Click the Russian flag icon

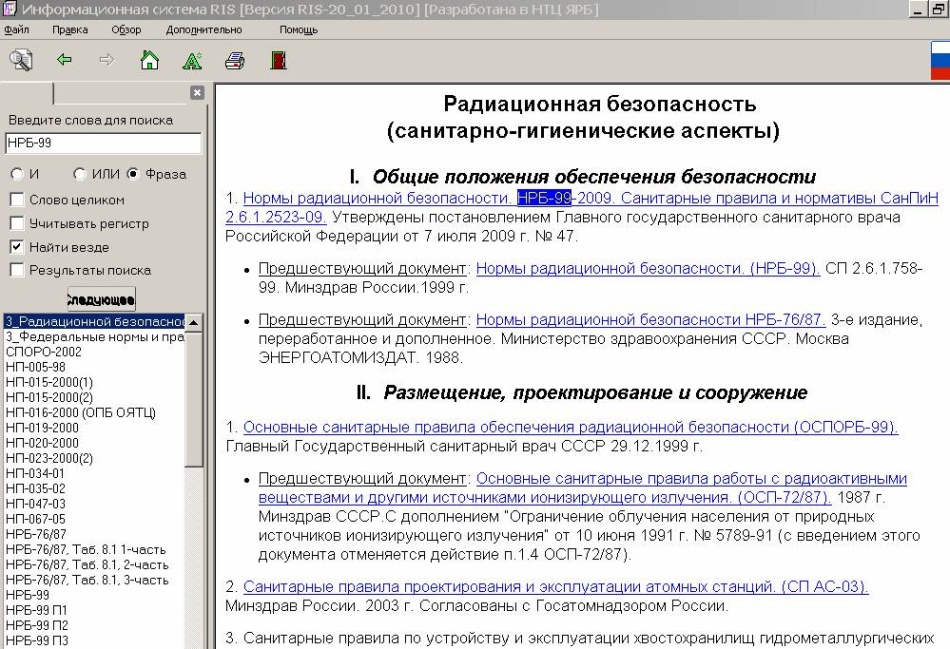point(940,61)
